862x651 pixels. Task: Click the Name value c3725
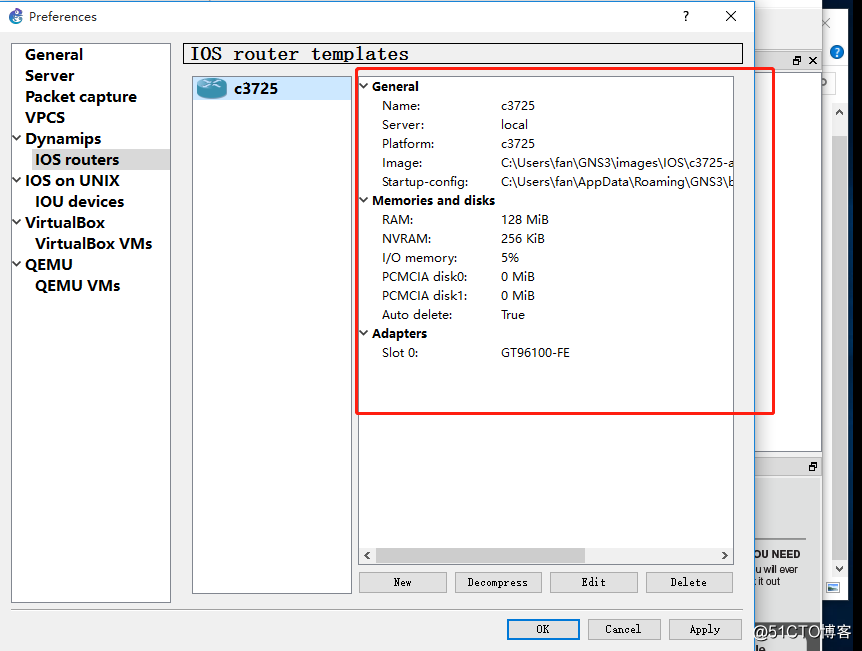click(518, 106)
